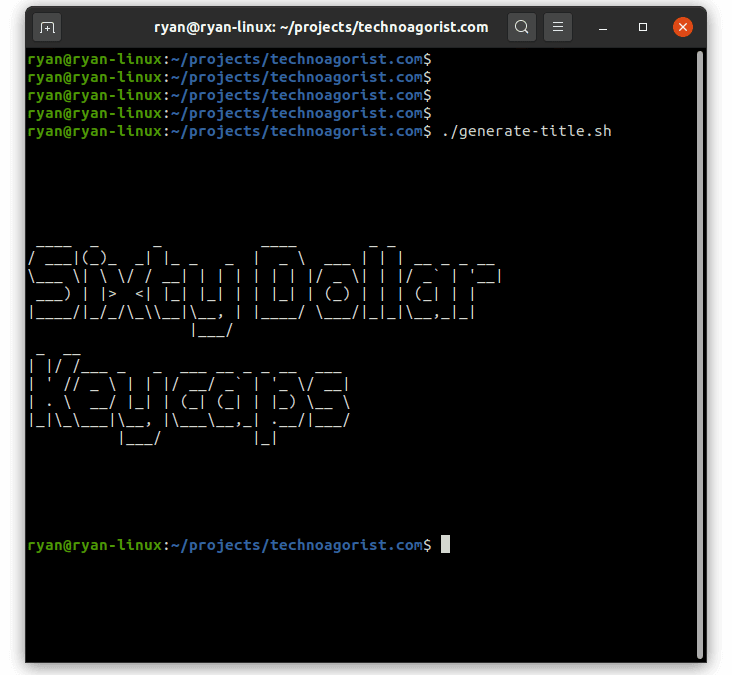
Task: Click the fourth prompt line from the top
Action: (x=230, y=114)
